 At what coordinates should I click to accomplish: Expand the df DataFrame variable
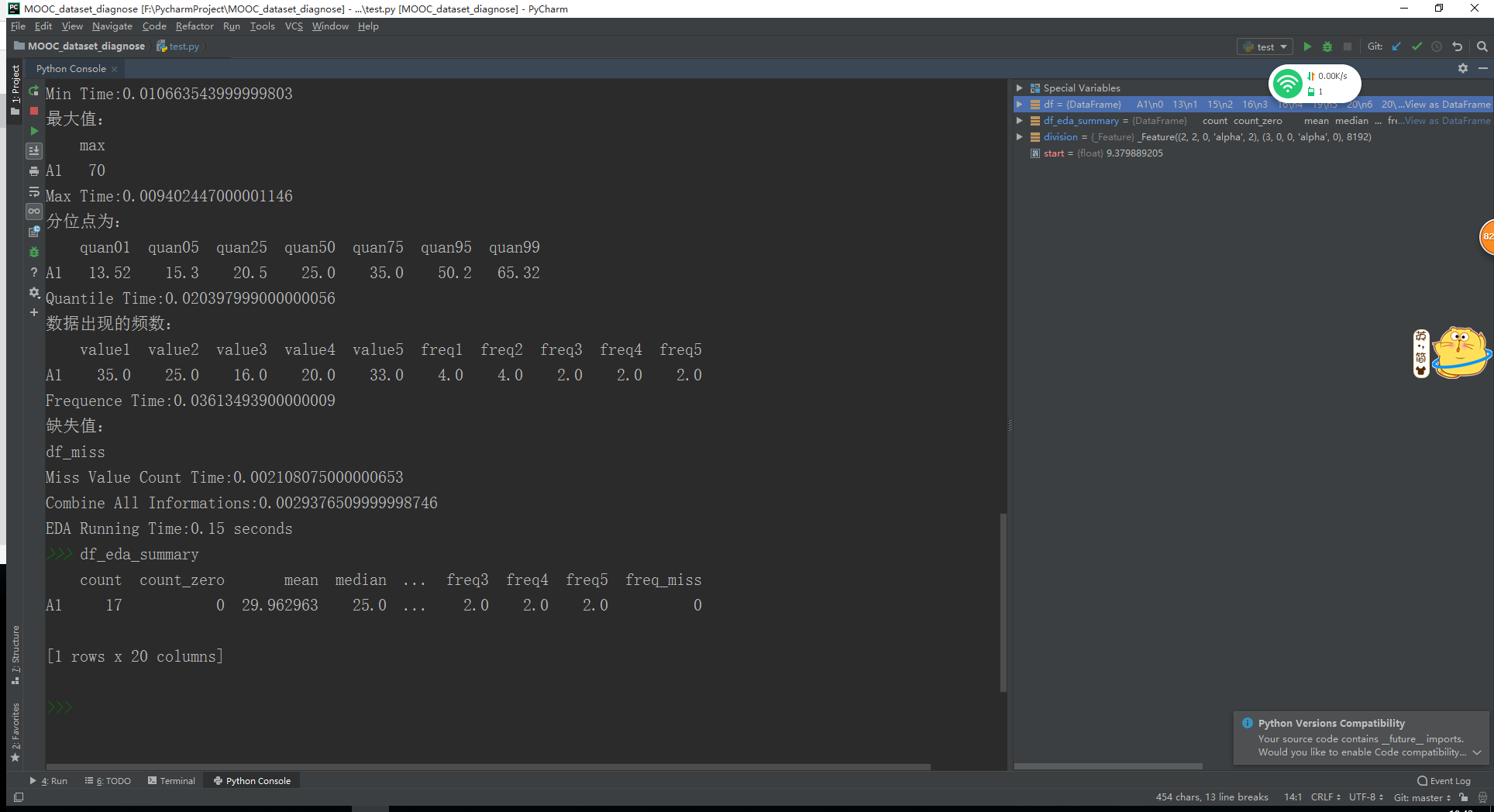tap(1019, 104)
